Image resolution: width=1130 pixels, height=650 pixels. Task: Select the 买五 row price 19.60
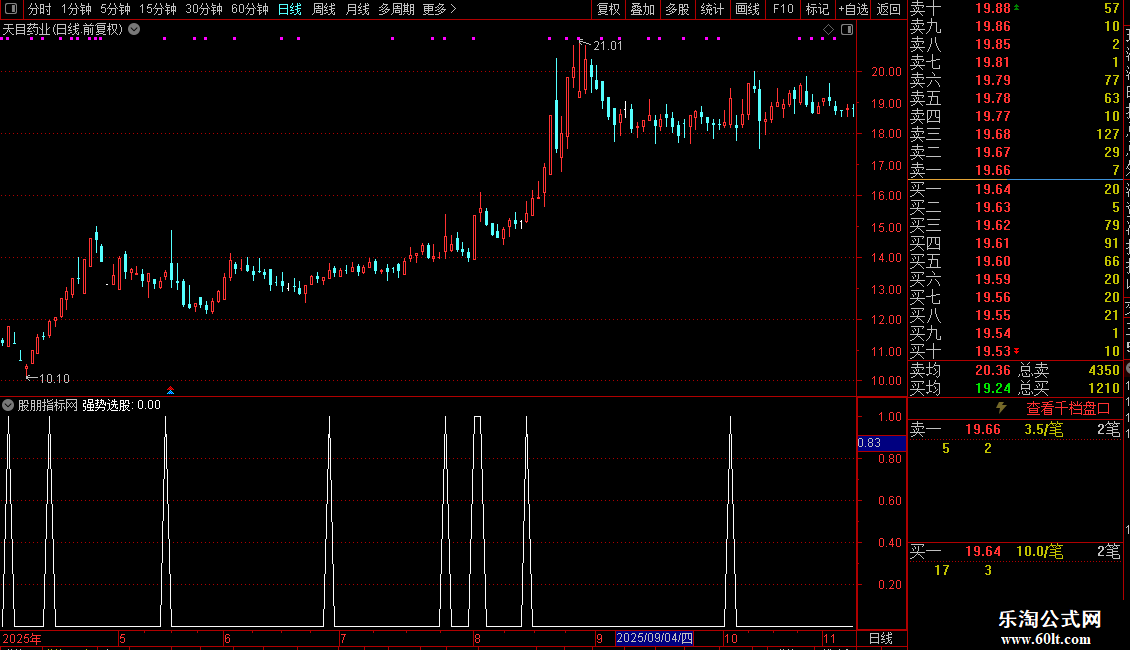(x=992, y=261)
